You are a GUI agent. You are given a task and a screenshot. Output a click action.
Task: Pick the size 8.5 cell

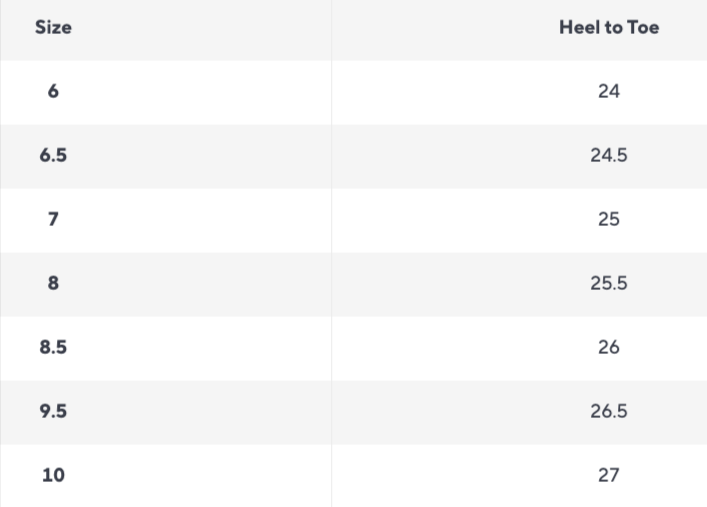click(53, 347)
